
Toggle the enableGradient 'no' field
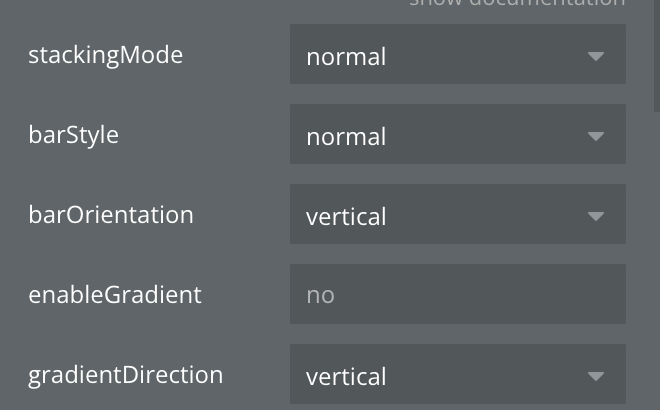click(x=458, y=294)
